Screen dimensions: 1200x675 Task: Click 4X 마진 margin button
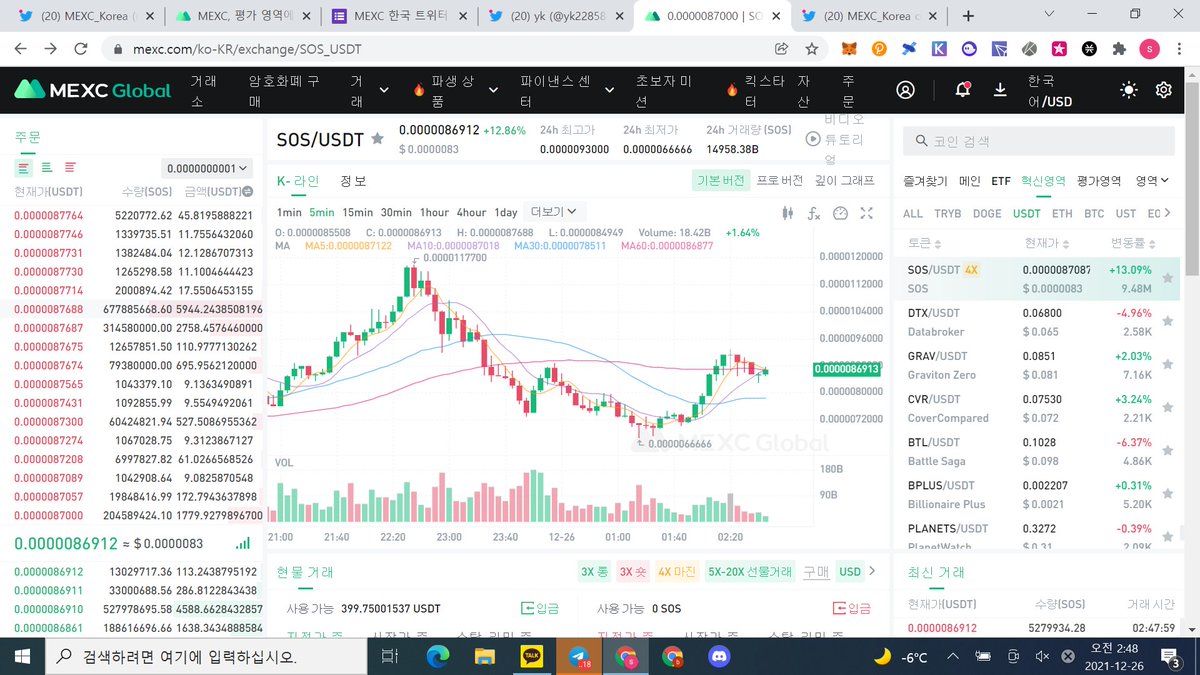pyautogui.click(x=677, y=572)
